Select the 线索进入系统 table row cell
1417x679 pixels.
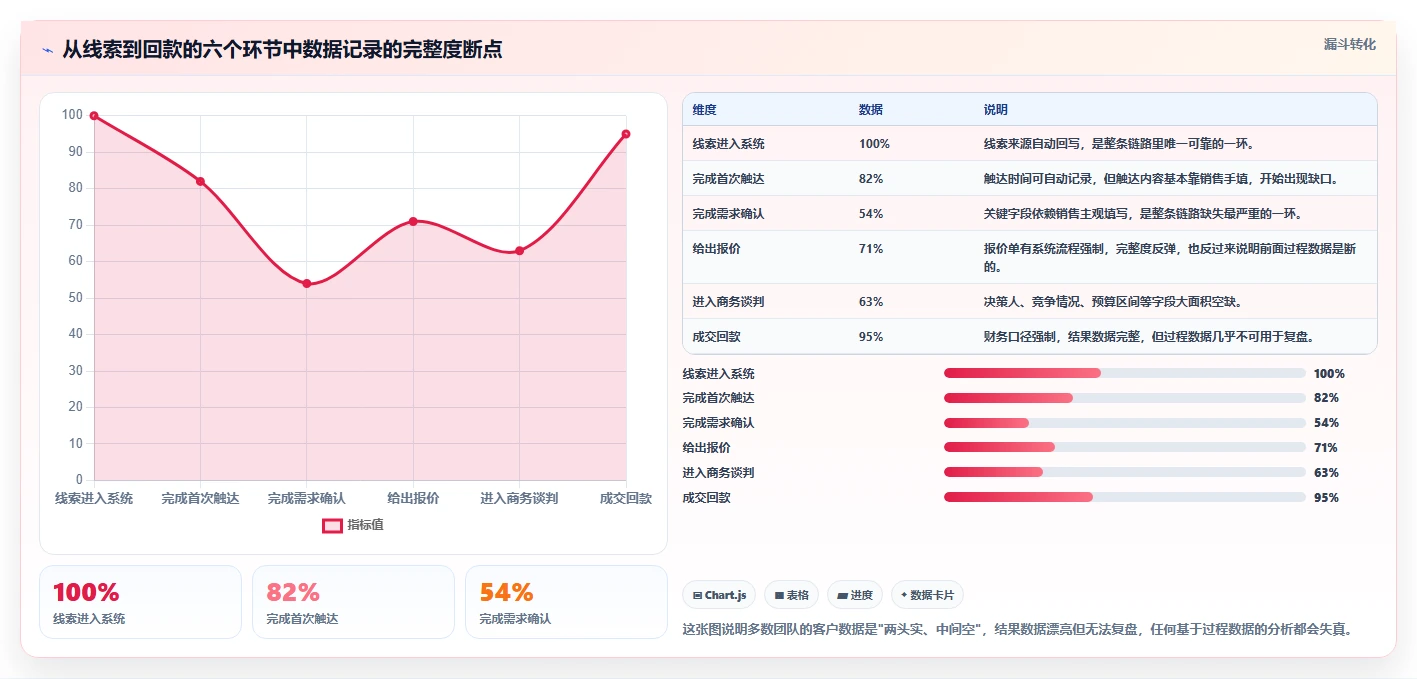728,144
